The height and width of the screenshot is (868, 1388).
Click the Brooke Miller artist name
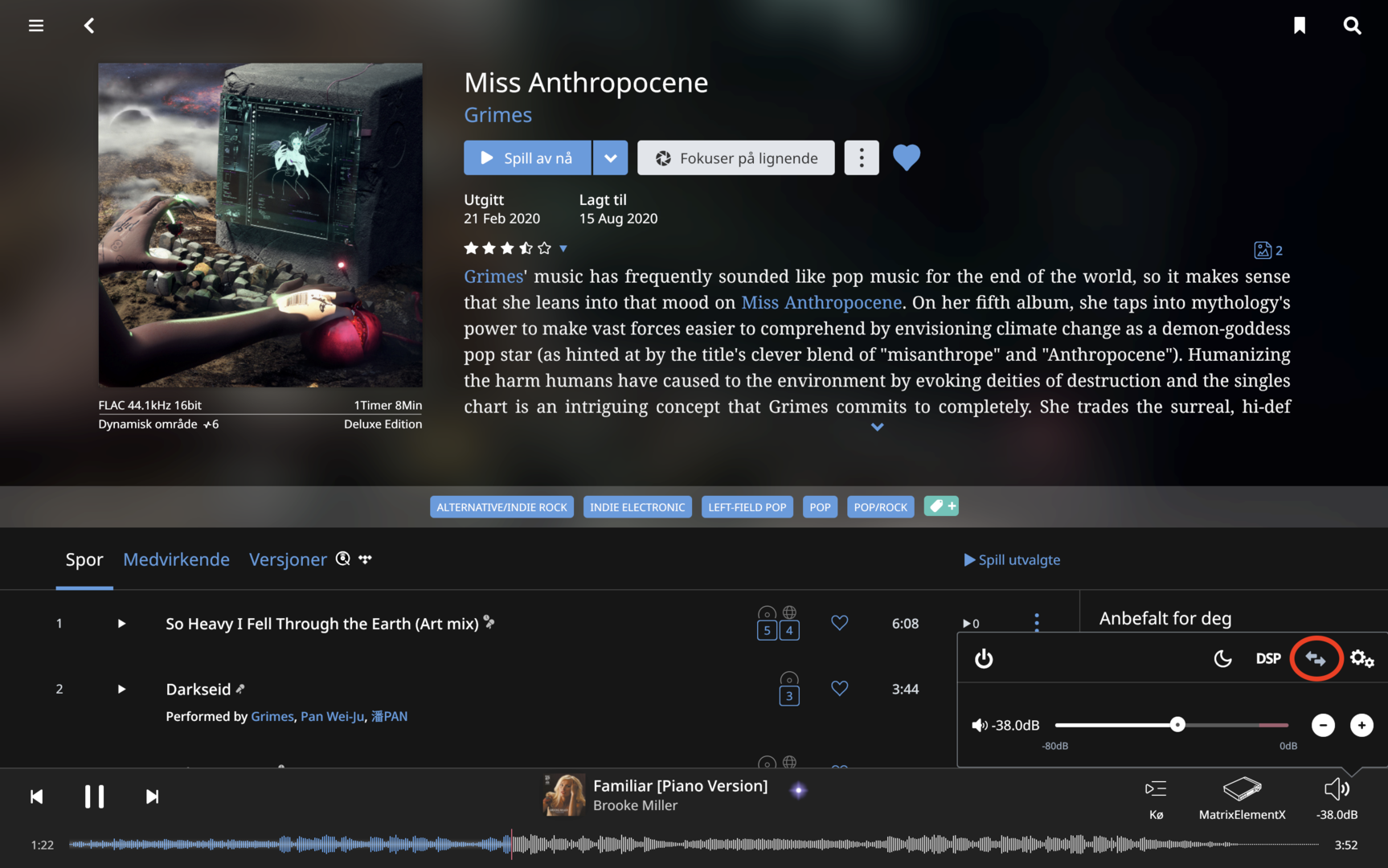[635, 805]
